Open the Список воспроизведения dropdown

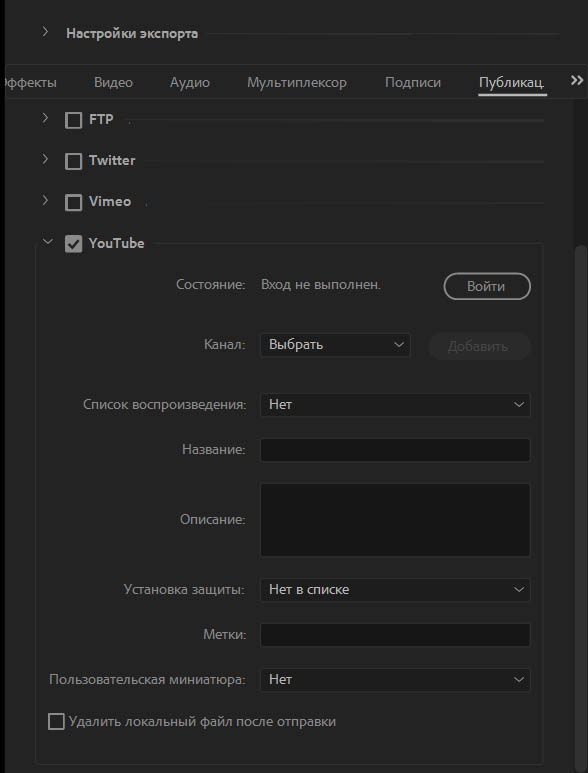pos(395,405)
